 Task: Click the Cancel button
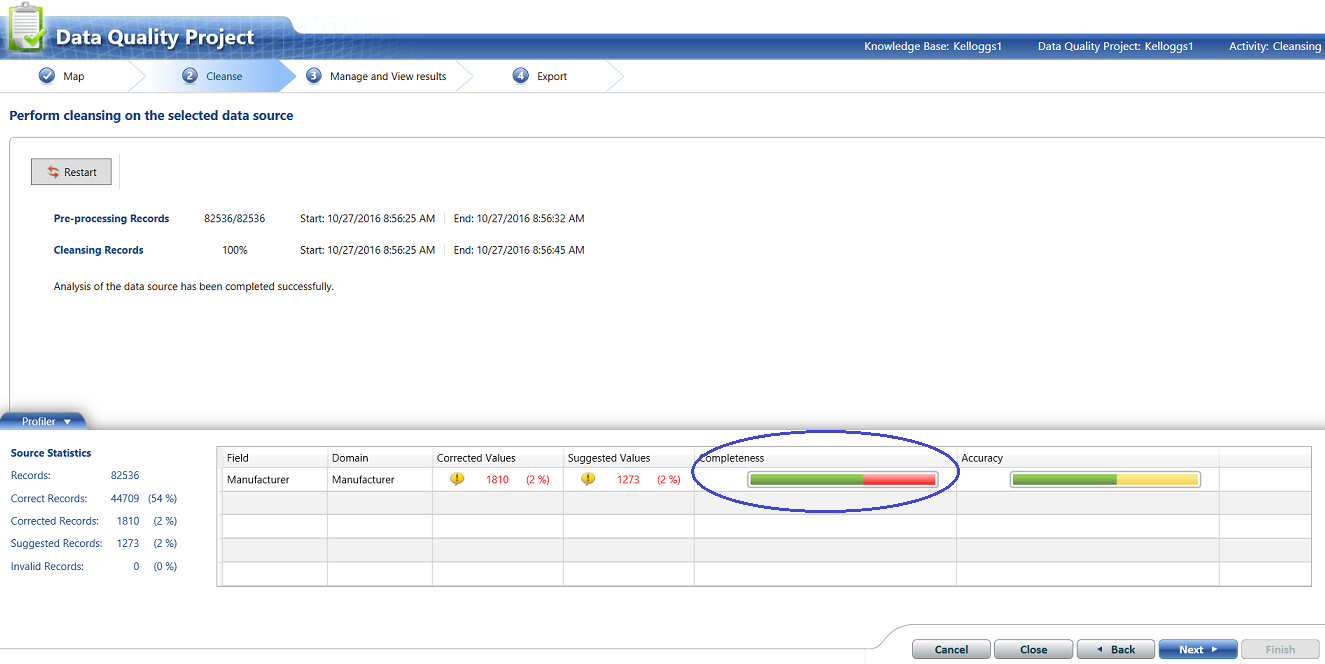[951, 649]
